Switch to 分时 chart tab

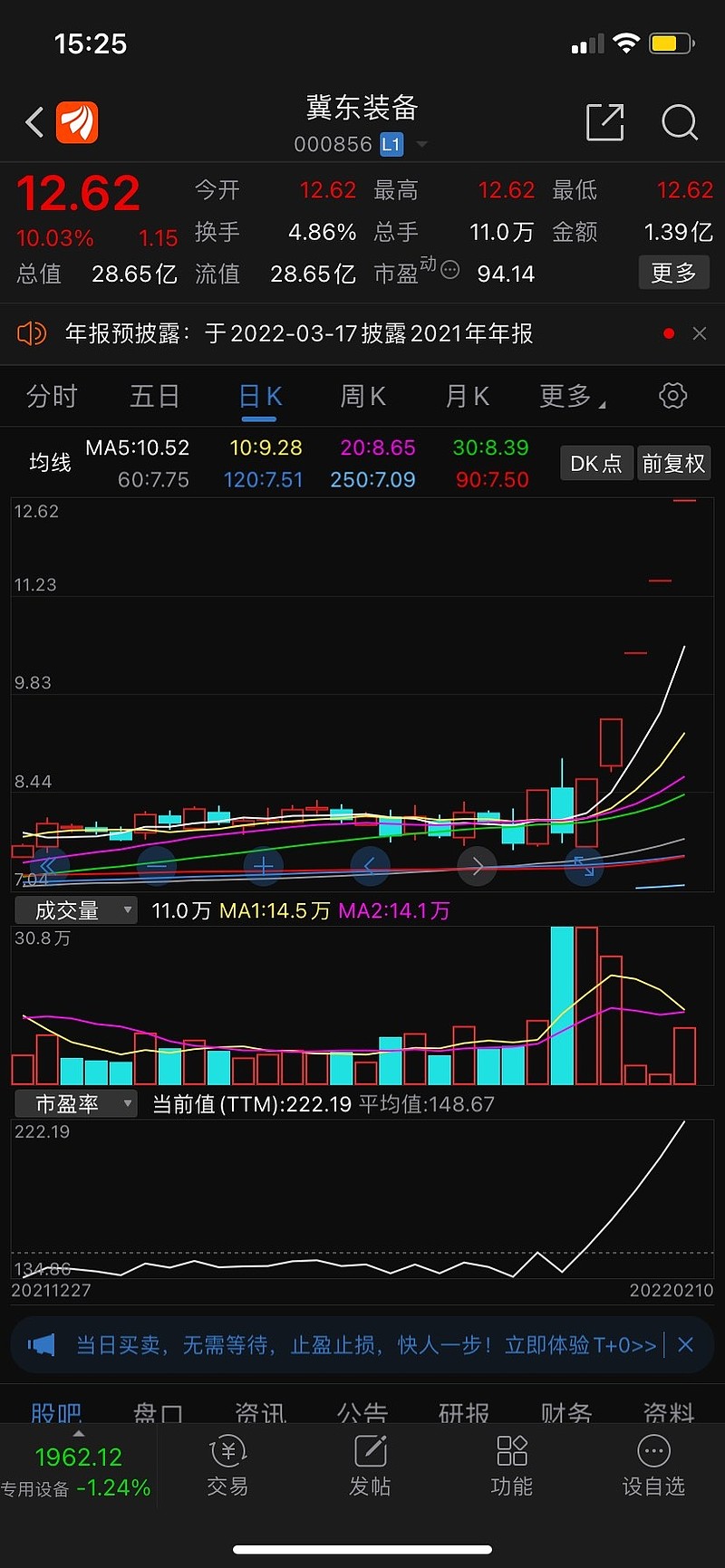52,396
